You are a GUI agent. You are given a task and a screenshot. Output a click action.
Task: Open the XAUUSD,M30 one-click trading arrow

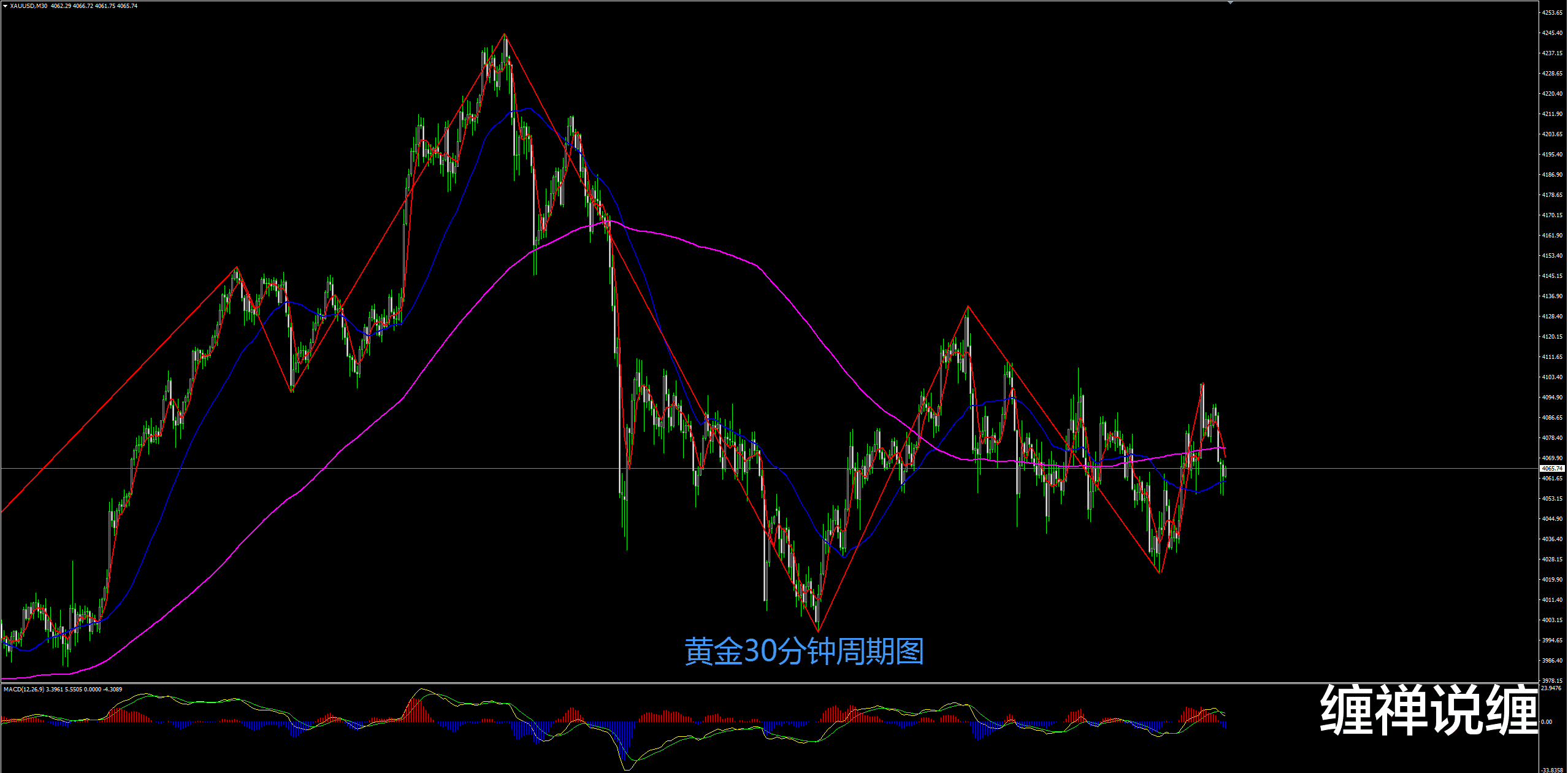(5, 6)
